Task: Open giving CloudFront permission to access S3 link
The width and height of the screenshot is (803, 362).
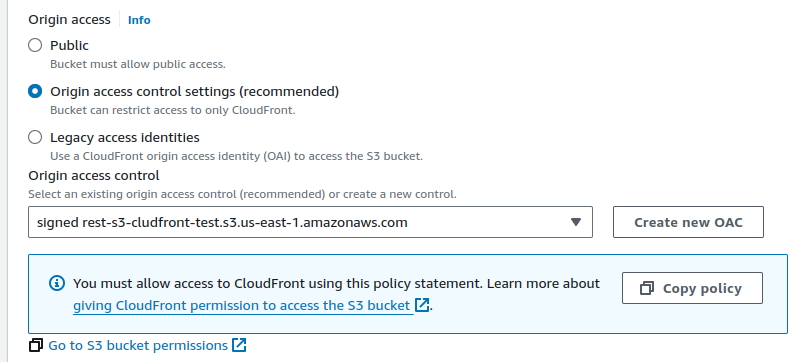Action: point(242,306)
